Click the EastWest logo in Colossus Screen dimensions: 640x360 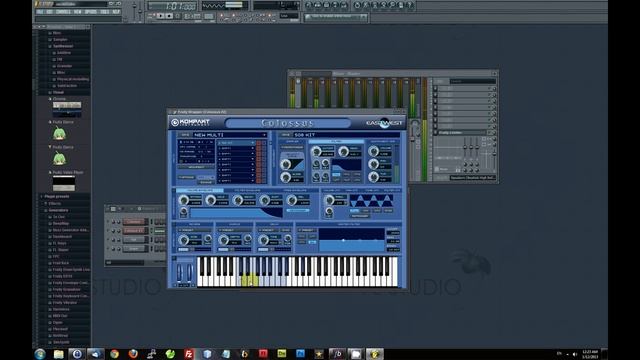(384, 122)
